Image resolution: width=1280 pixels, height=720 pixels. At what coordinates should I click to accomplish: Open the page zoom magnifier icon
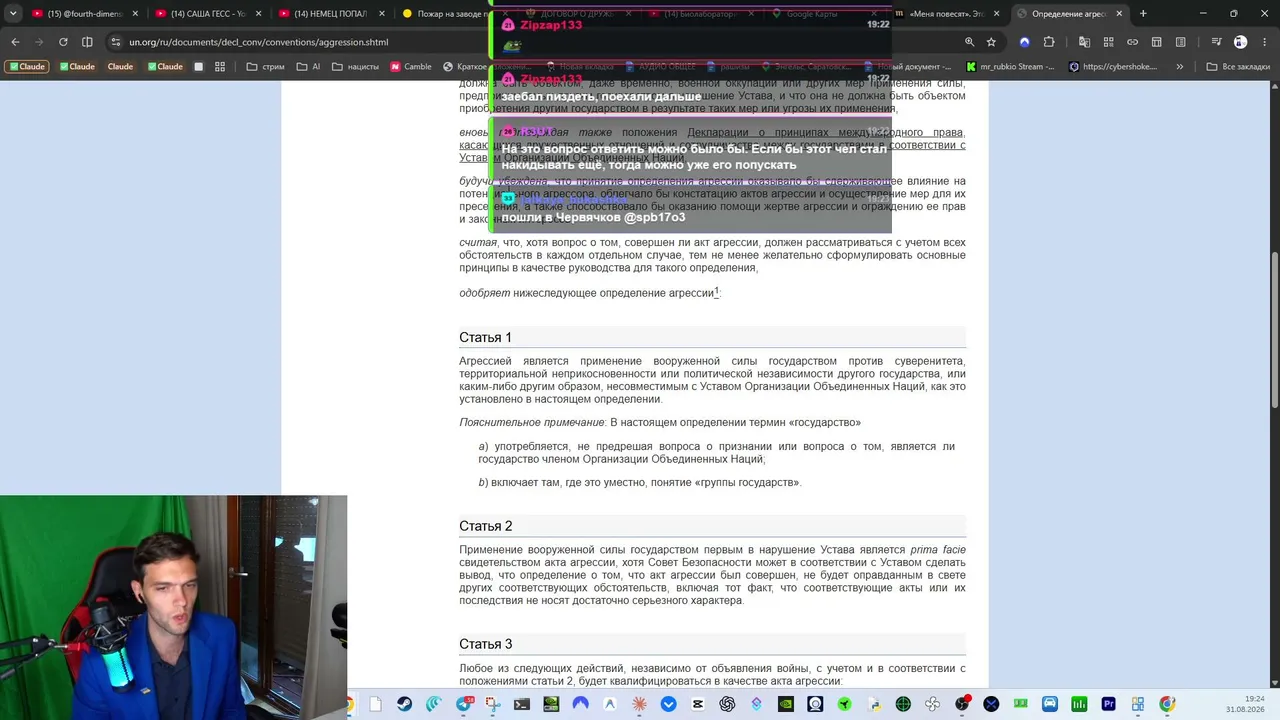[969, 42]
